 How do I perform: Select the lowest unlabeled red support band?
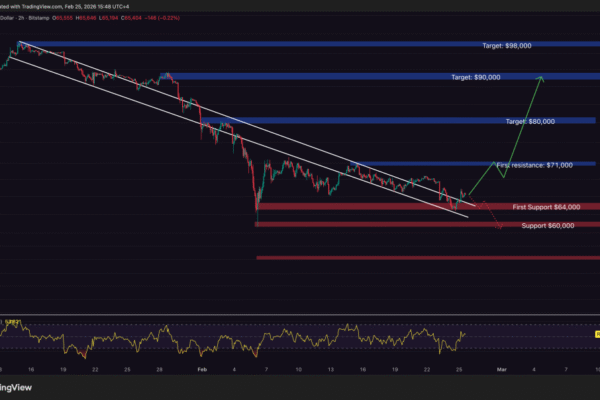420,258
